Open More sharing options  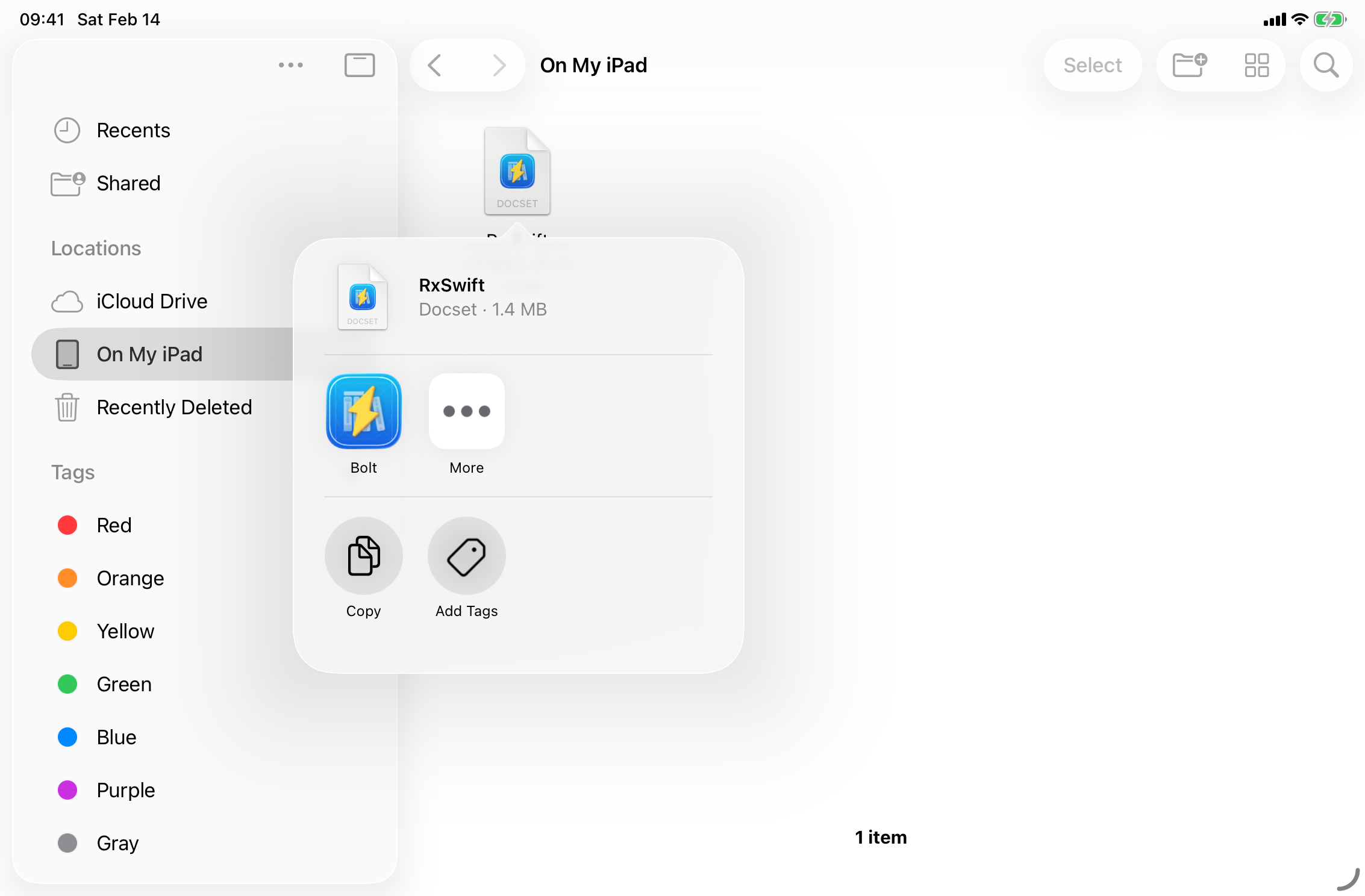pyautogui.click(x=466, y=411)
